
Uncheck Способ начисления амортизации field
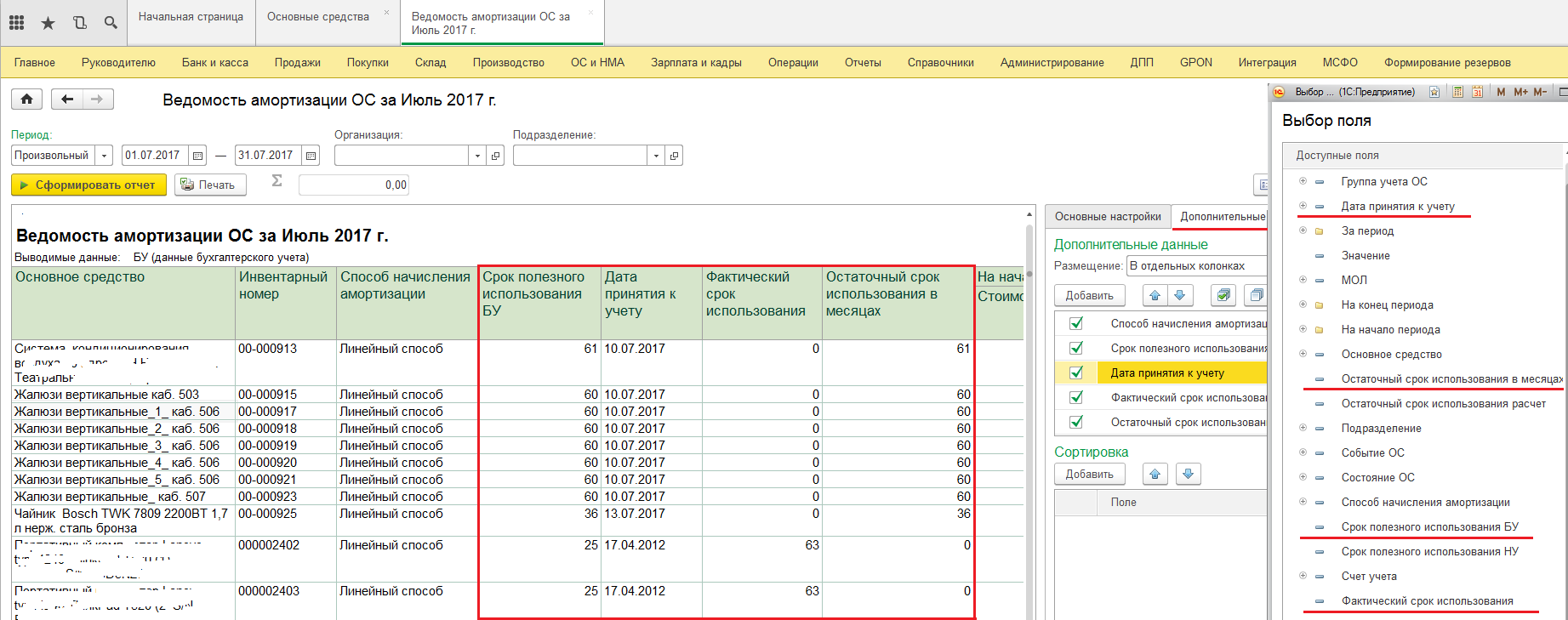pyautogui.click(x=1076, y=323)
